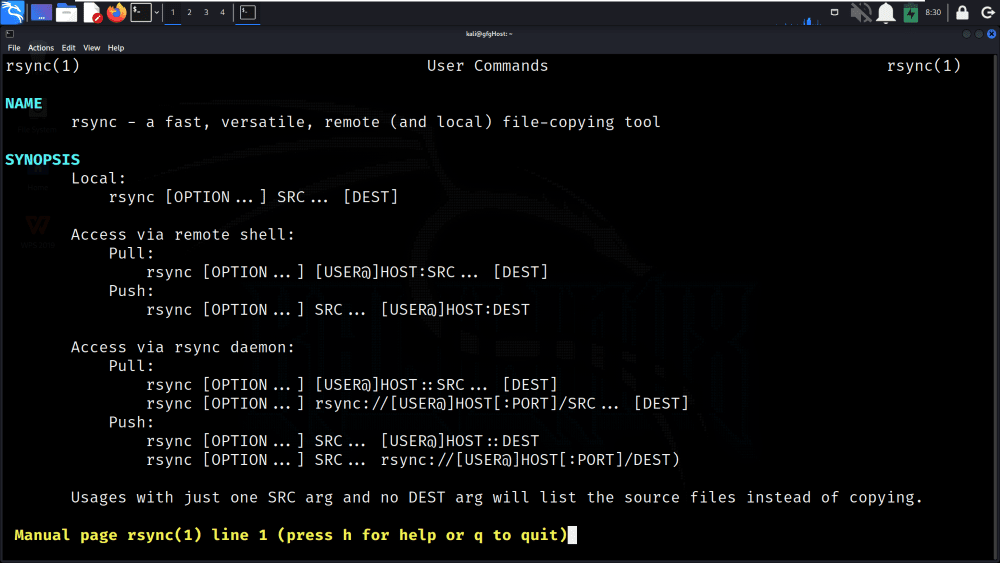Screen dimensions: 1000x563
Task: Minimize the terminal window
Action: (967, 34)
